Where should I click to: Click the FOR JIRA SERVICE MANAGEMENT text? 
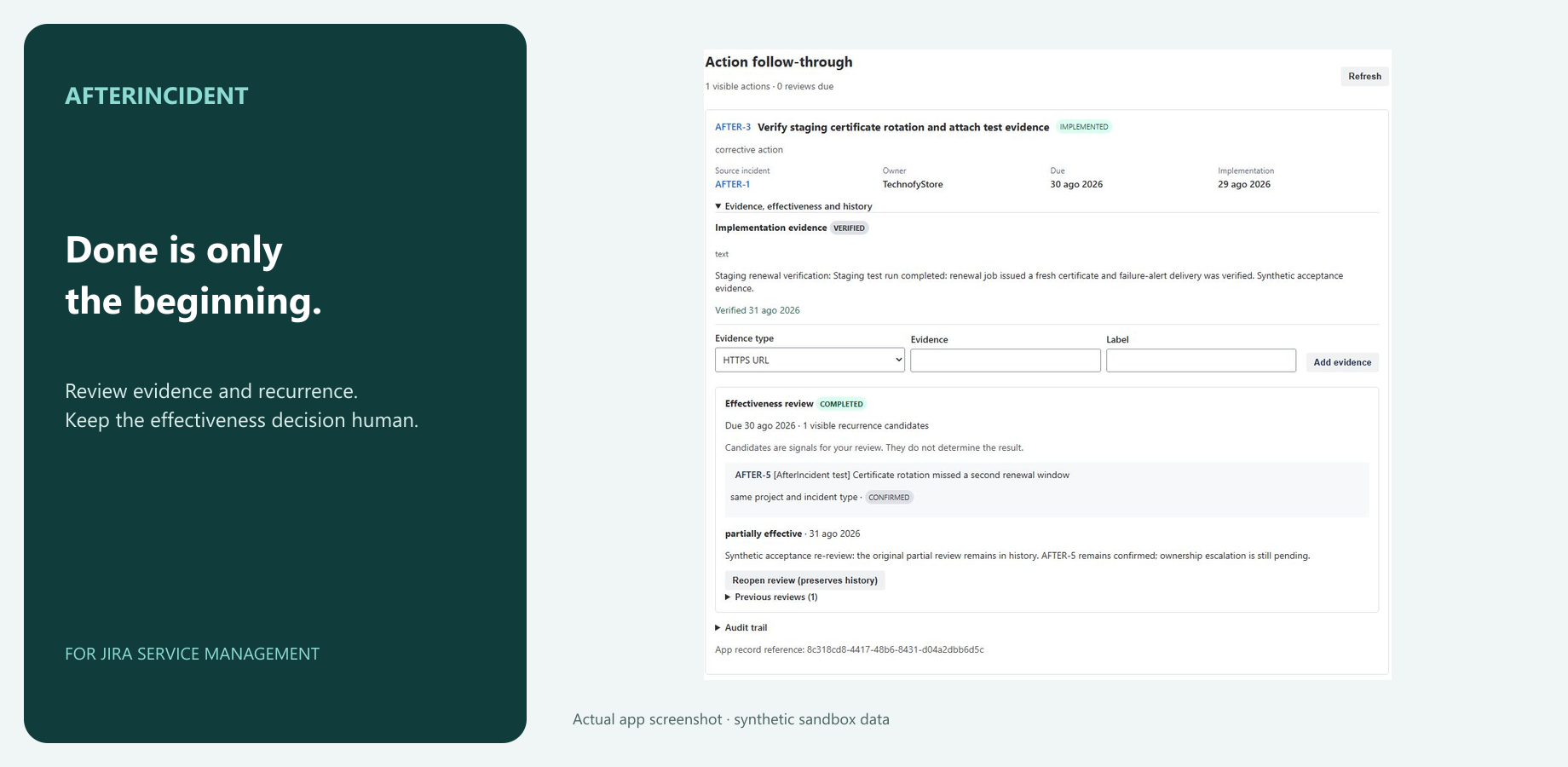193,654
